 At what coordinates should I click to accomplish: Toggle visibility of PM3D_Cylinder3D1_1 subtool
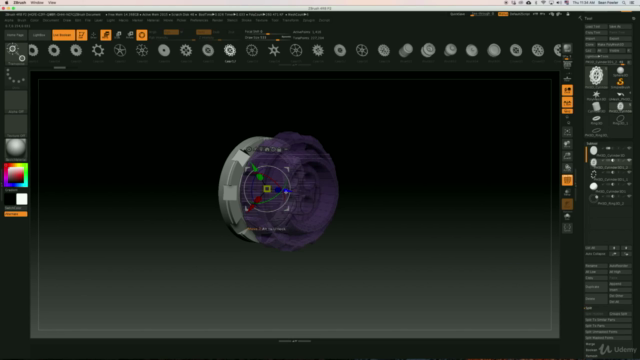[x=629, y=172]
